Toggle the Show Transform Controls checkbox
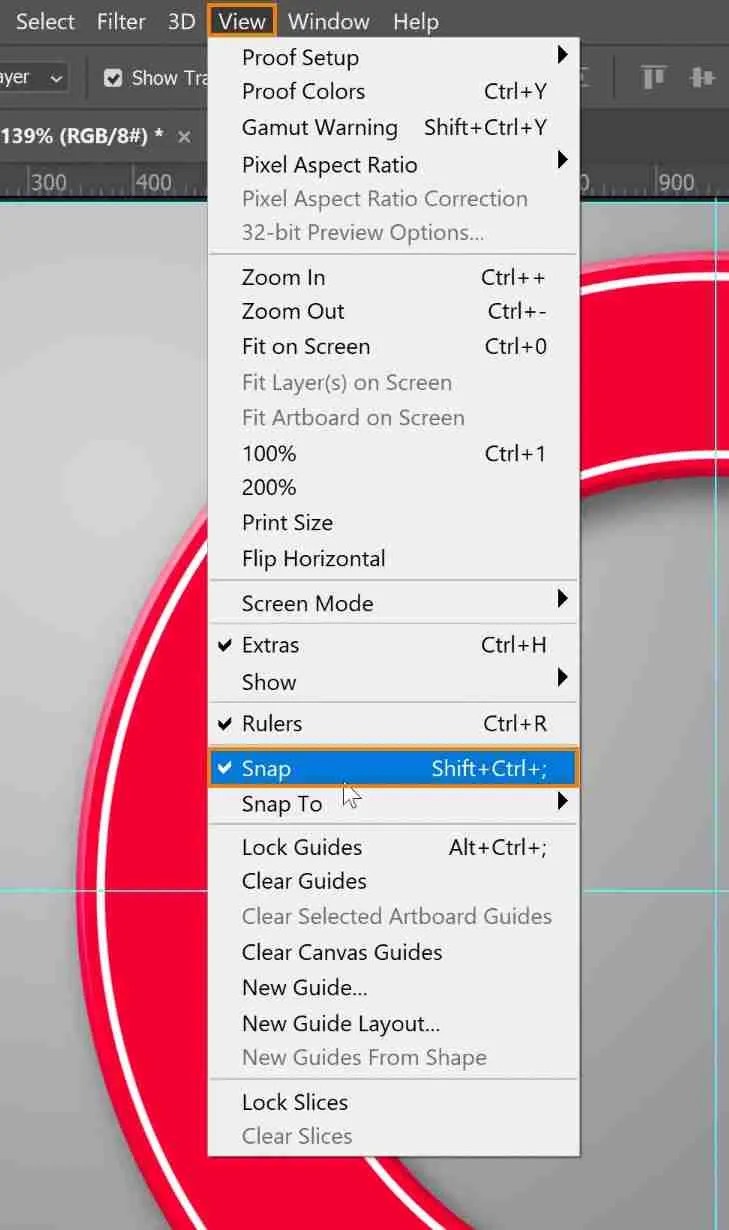The width and height of the screenshot is (729, 1230). (x=113, y=76)
